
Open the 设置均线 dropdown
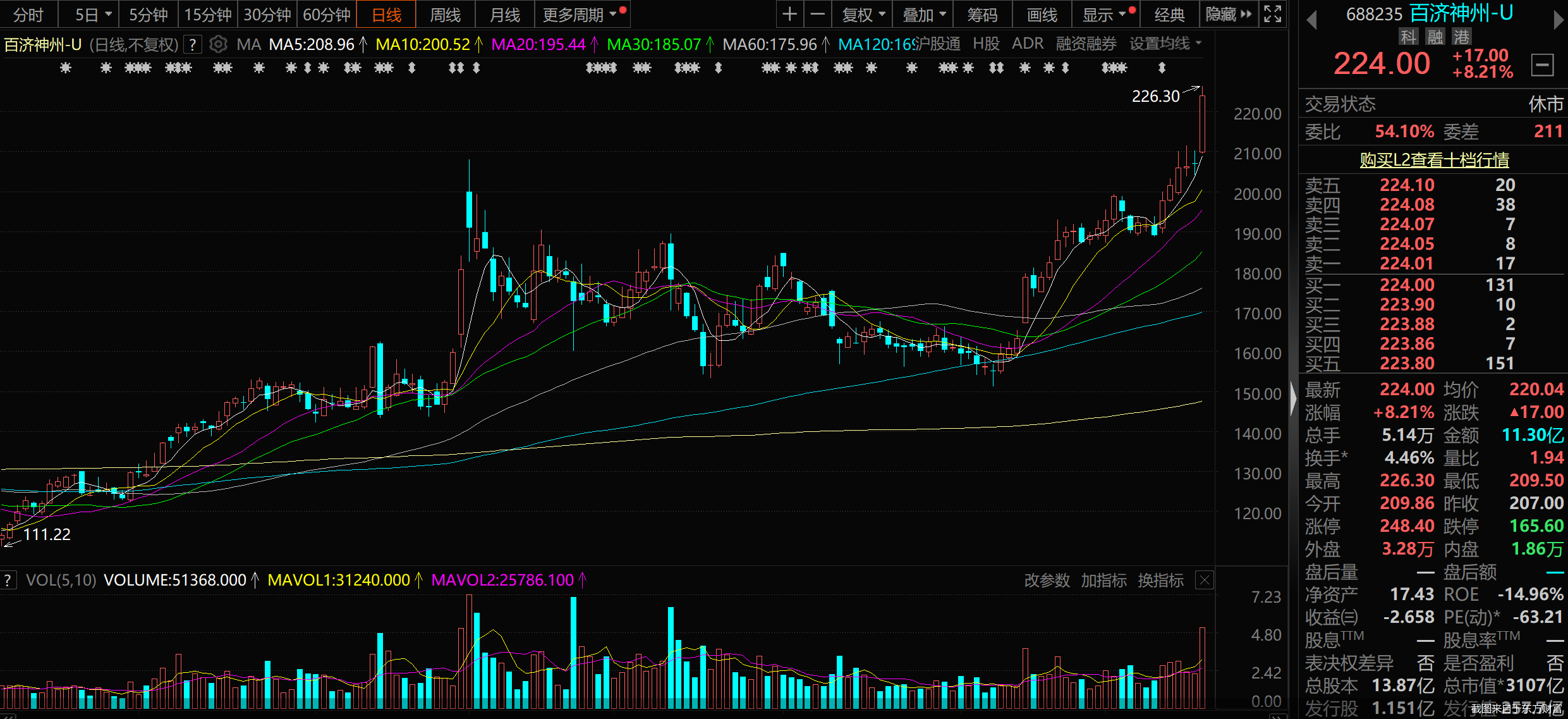pyautogui.click(x=1165, y=44)
